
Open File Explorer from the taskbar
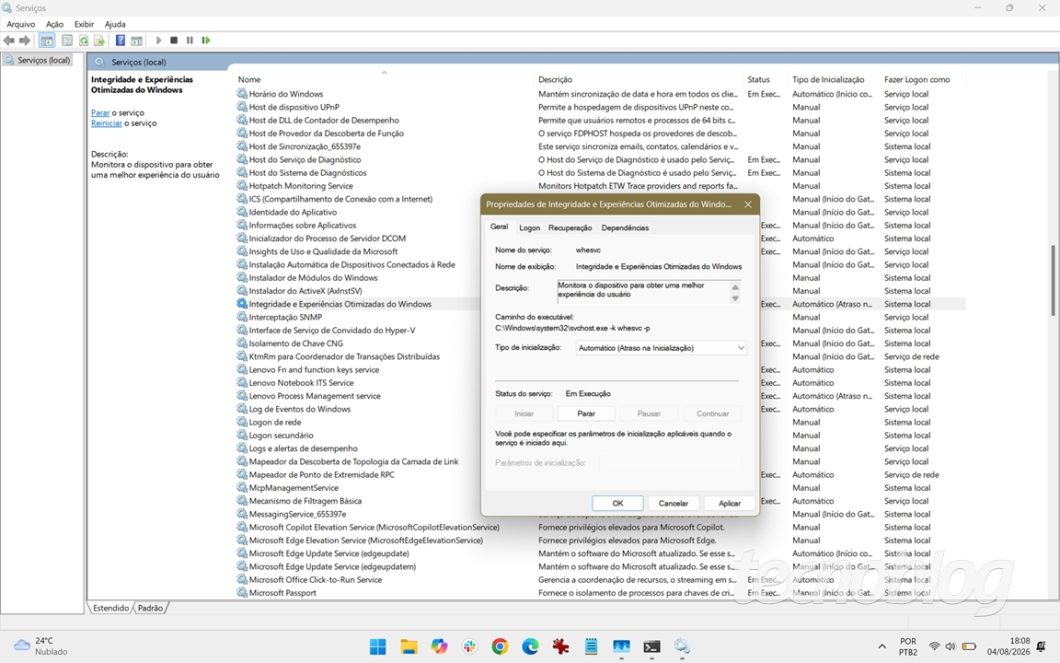[408, 647]
